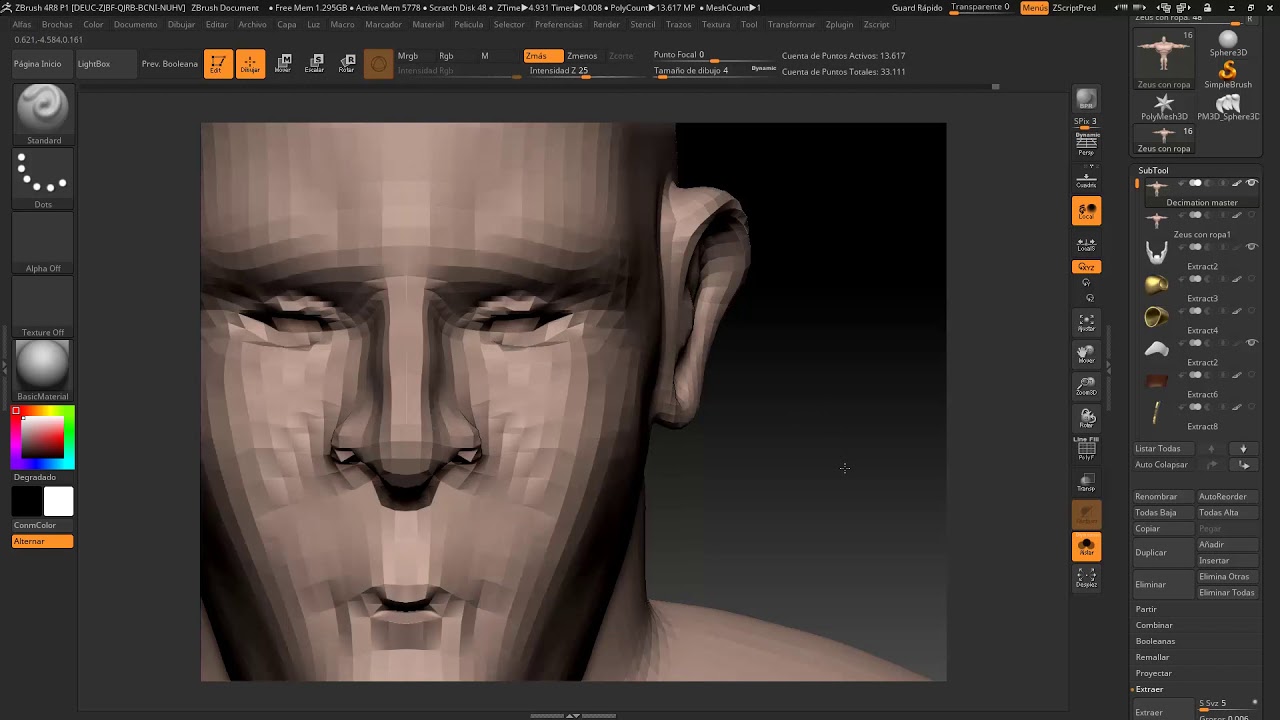1280x720 pixels.
Task: Toggle XYZ rotation mode
Action: coord(1086,267)
